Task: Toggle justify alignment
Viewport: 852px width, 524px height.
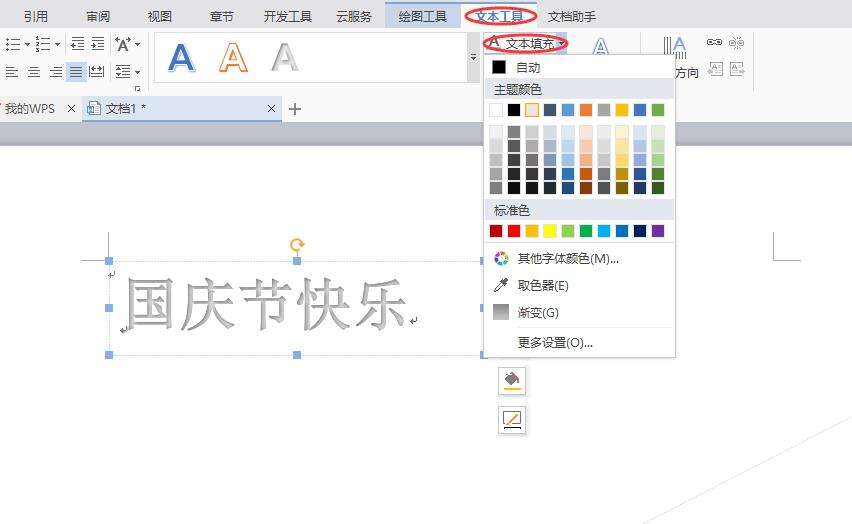Action: [x=76, y=71]
